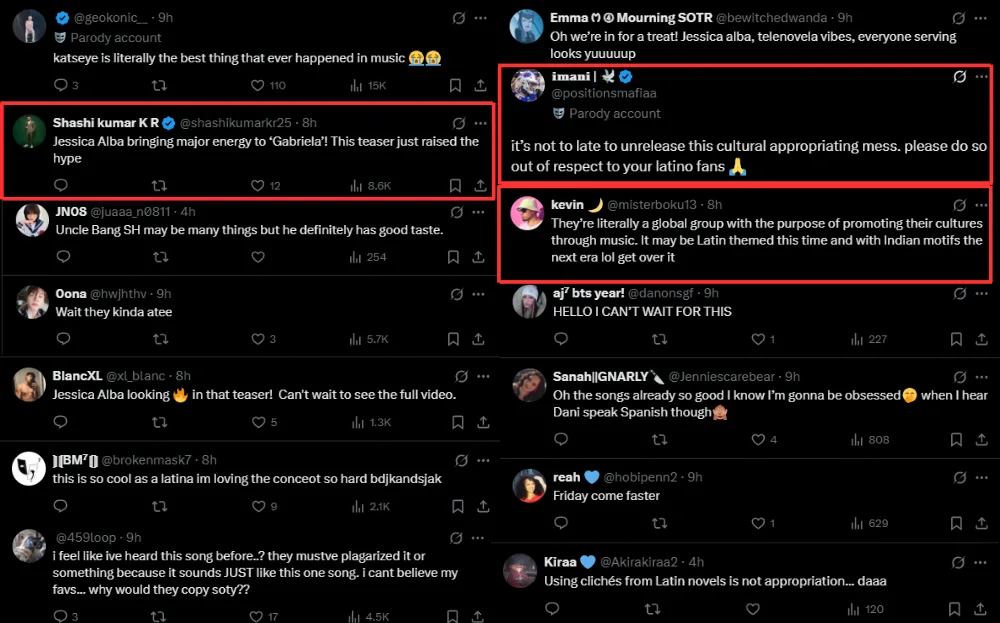Toggle retweet on @459loop's tweet
The height and width of the screenshot is (623, 1000).
tap(159, 617)
